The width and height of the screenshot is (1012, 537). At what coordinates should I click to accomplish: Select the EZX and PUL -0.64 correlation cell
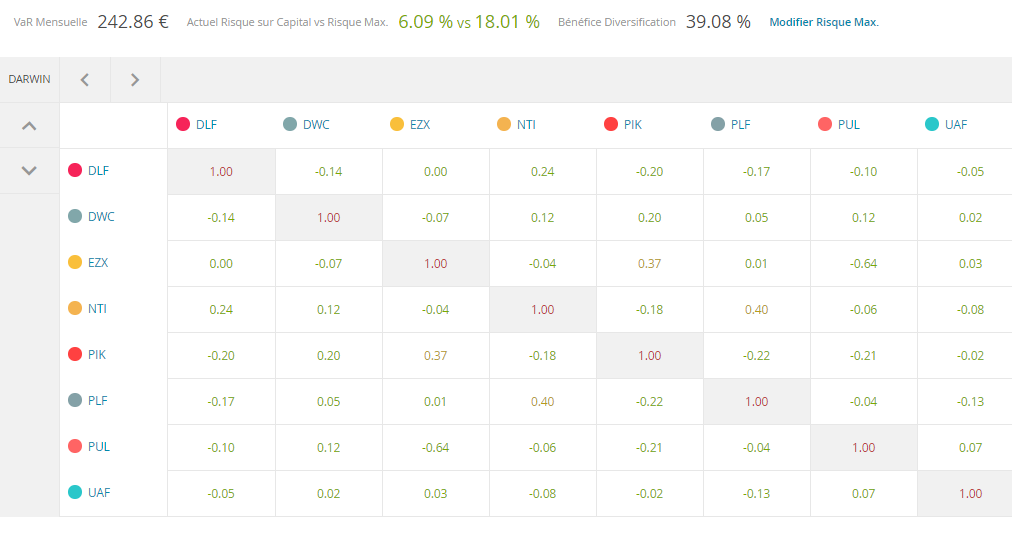(x=863, y=264)
